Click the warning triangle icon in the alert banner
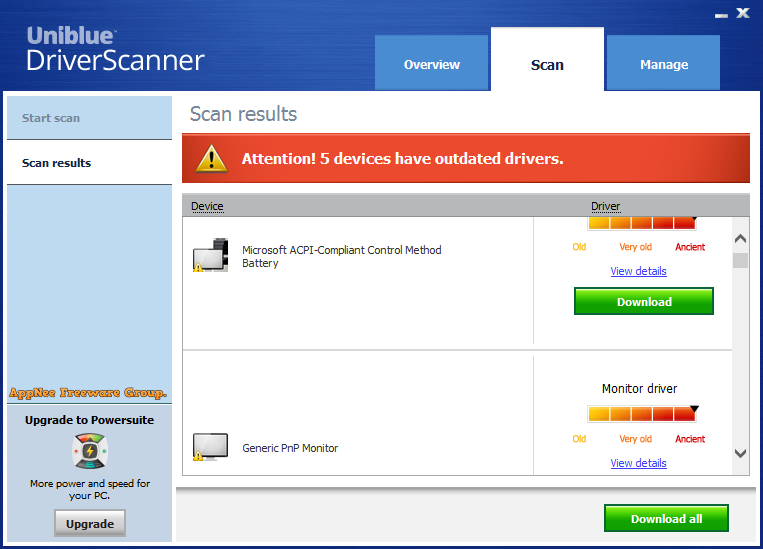 (x=211, y=159)
